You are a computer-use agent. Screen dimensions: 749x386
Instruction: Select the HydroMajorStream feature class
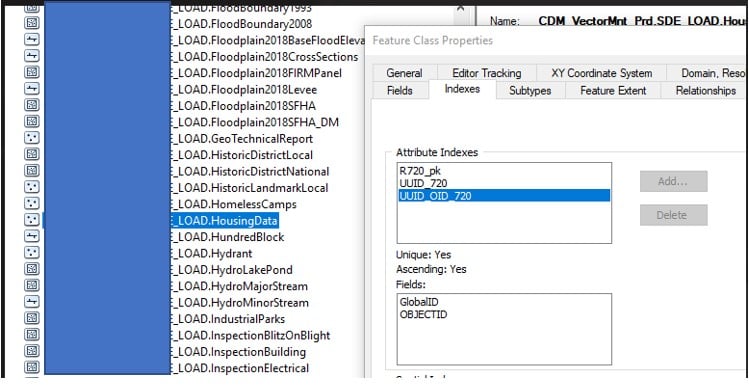239,286
